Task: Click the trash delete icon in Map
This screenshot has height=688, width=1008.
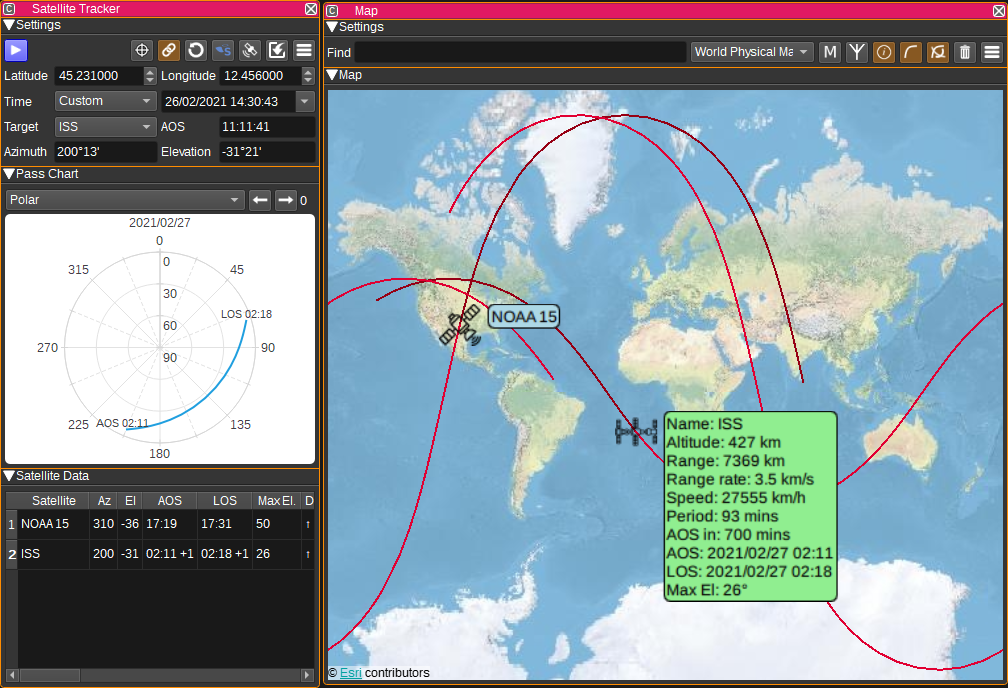Action: click(x=965, y=52)
